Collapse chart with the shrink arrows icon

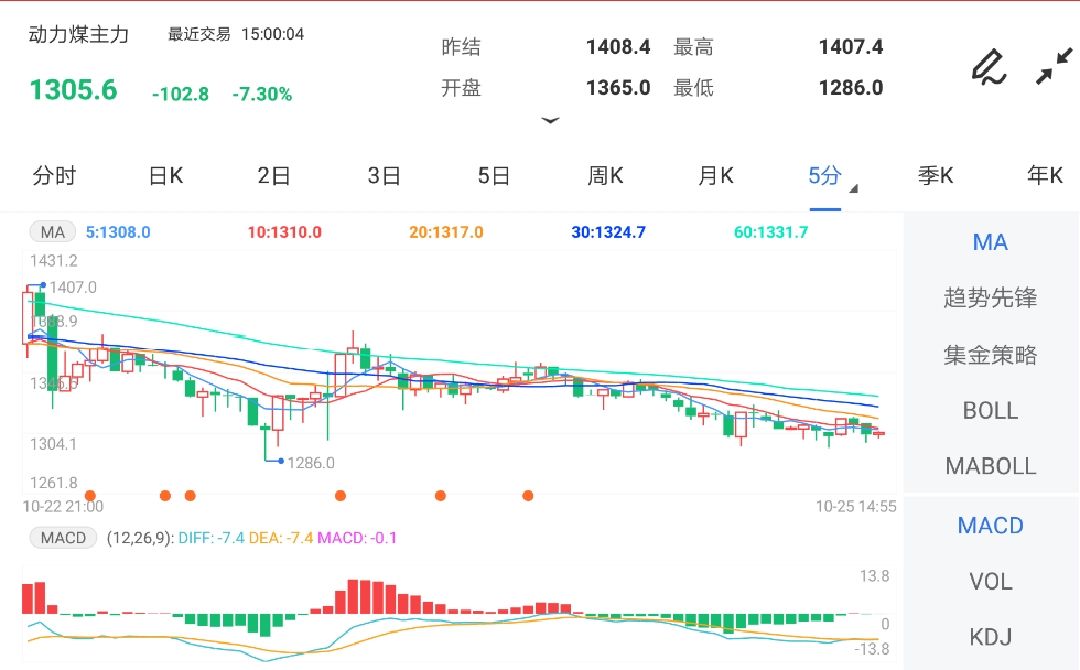[1055, 66]
